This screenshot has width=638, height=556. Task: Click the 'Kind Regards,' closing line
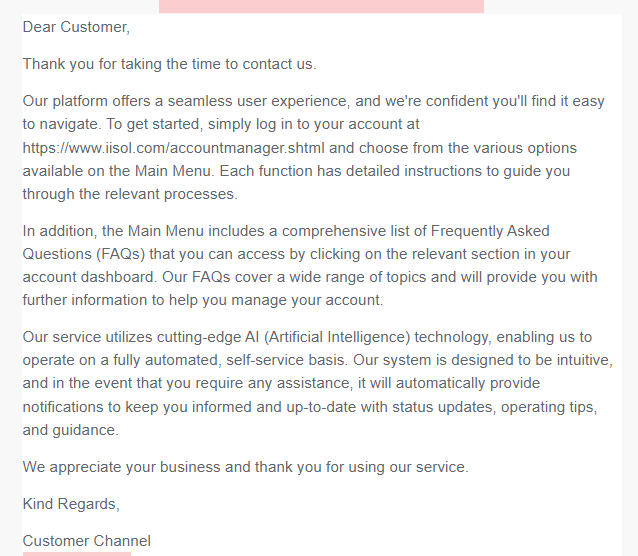point(71,503)
